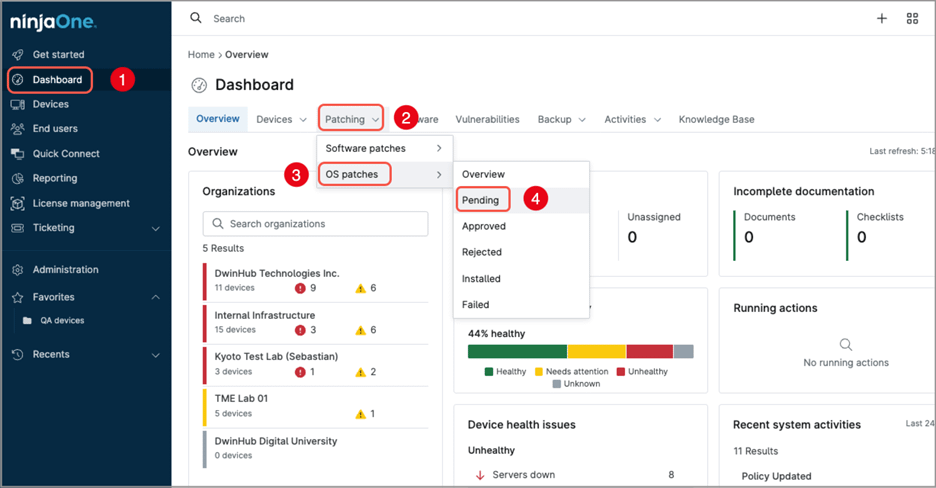Click the warning triangle for DwinHub Technologies
The height and width of the screenshot is (488, 936).
coord(361,288)
